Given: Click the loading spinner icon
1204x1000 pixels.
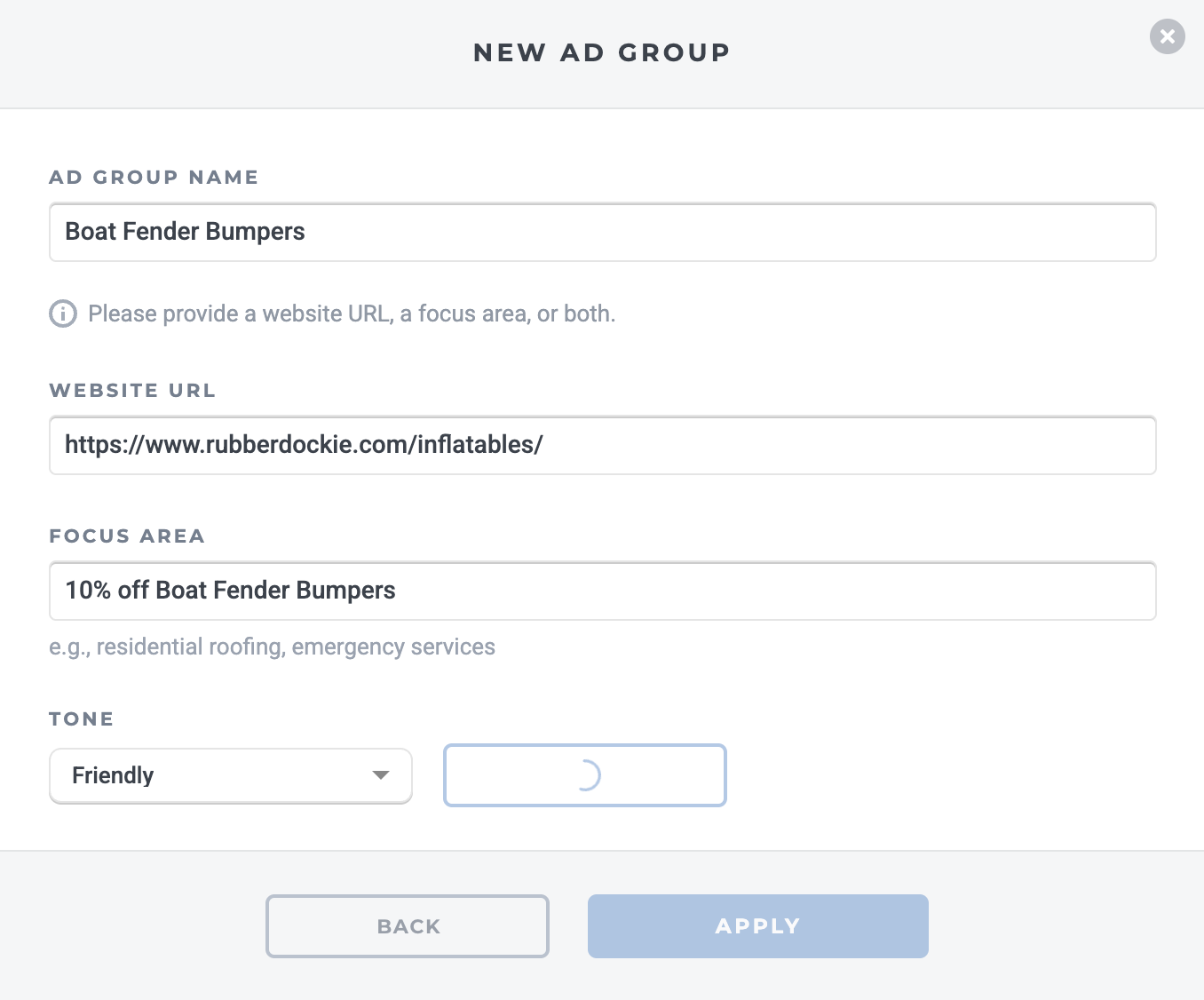Looking at the screenshot, I should tap(586, 775).
